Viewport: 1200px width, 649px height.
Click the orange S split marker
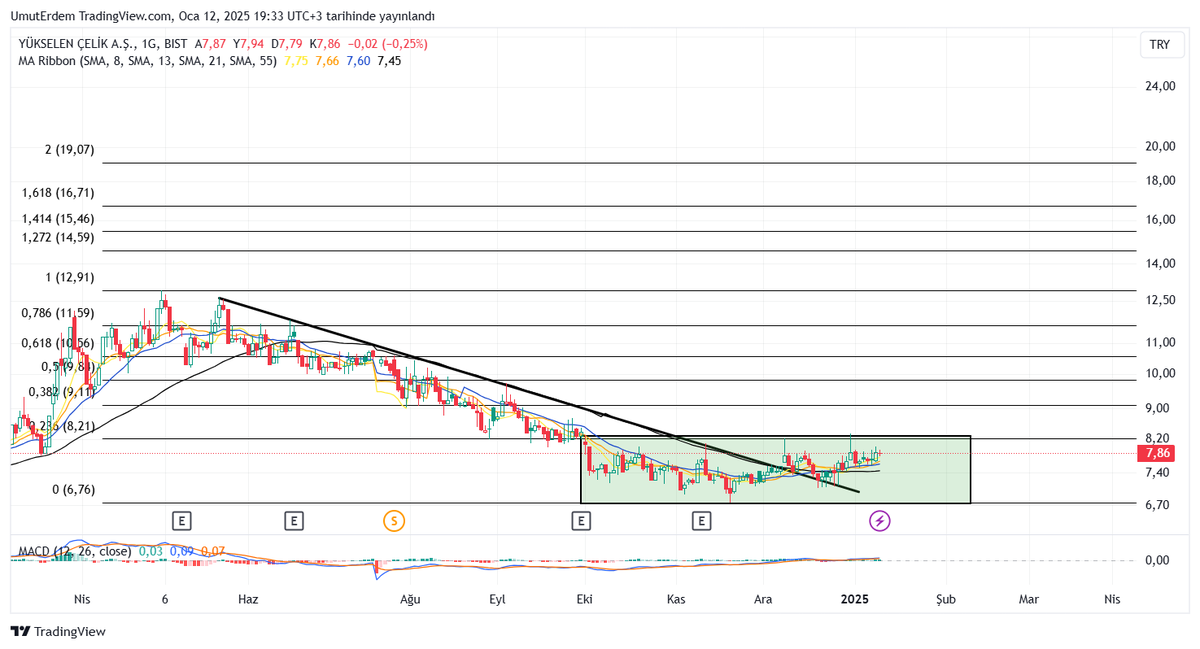(394, 520)
